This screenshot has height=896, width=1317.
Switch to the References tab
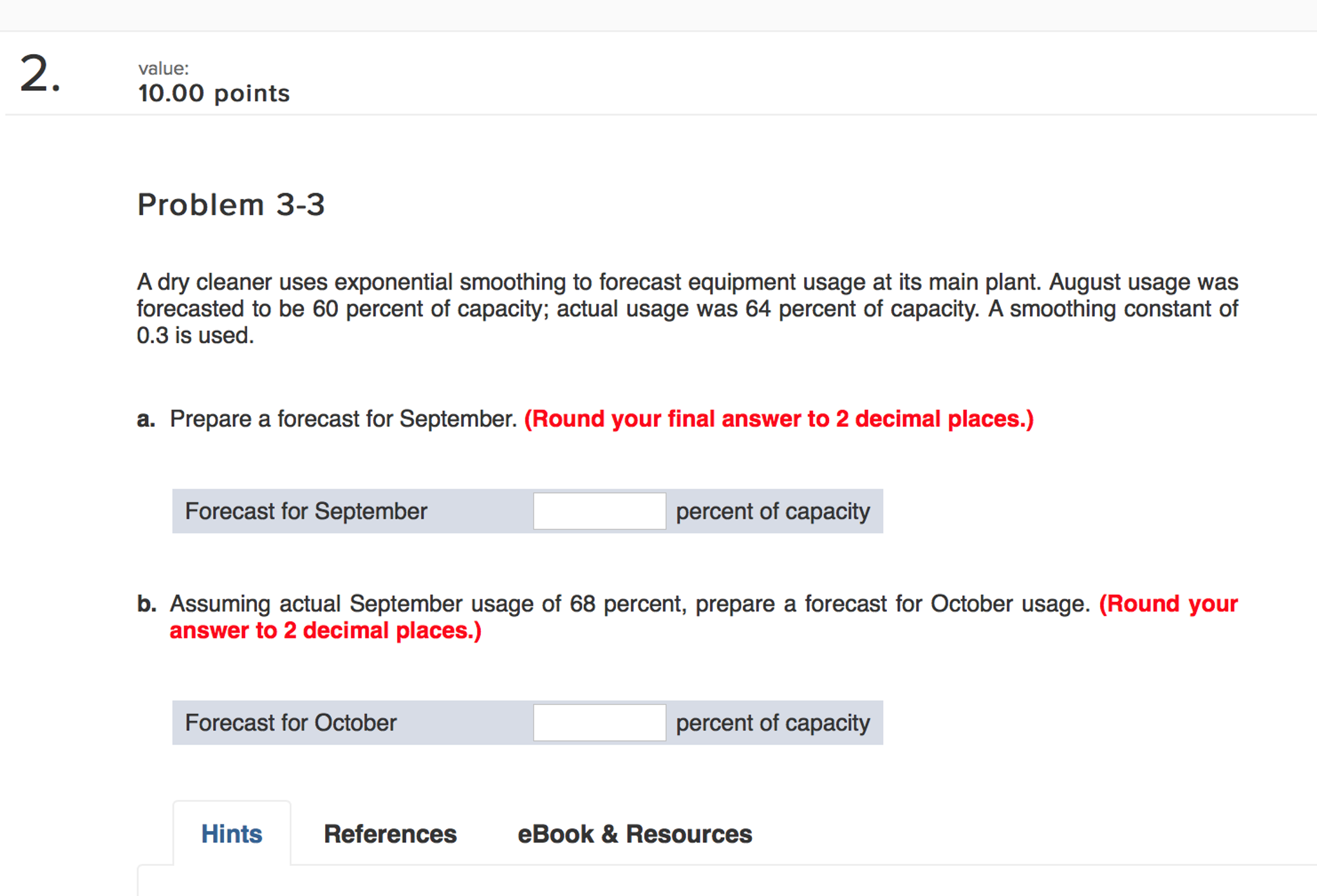[x=390, y=834]
